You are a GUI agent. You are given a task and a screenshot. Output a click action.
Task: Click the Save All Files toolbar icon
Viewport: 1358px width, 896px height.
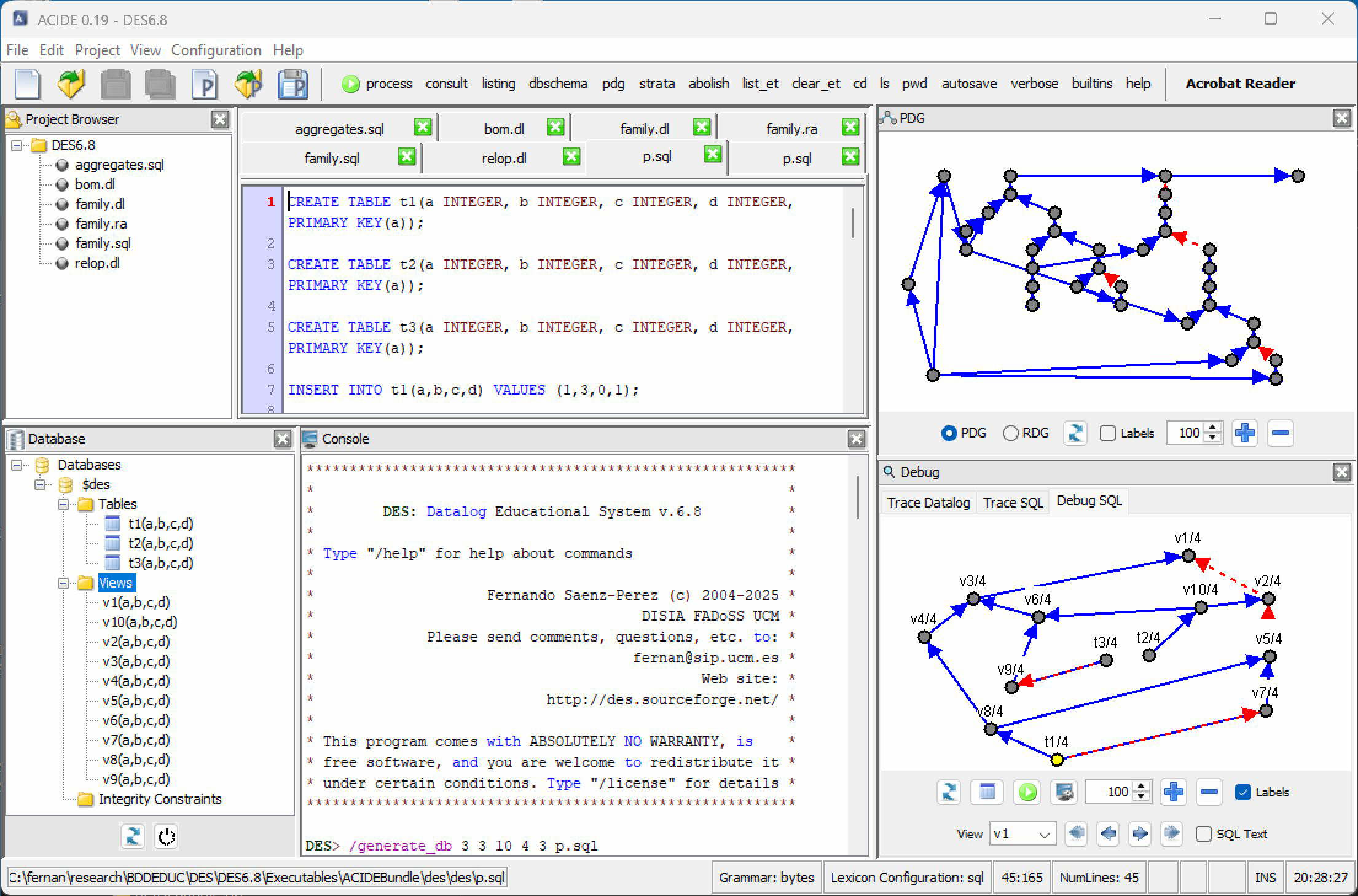(160, 84)
